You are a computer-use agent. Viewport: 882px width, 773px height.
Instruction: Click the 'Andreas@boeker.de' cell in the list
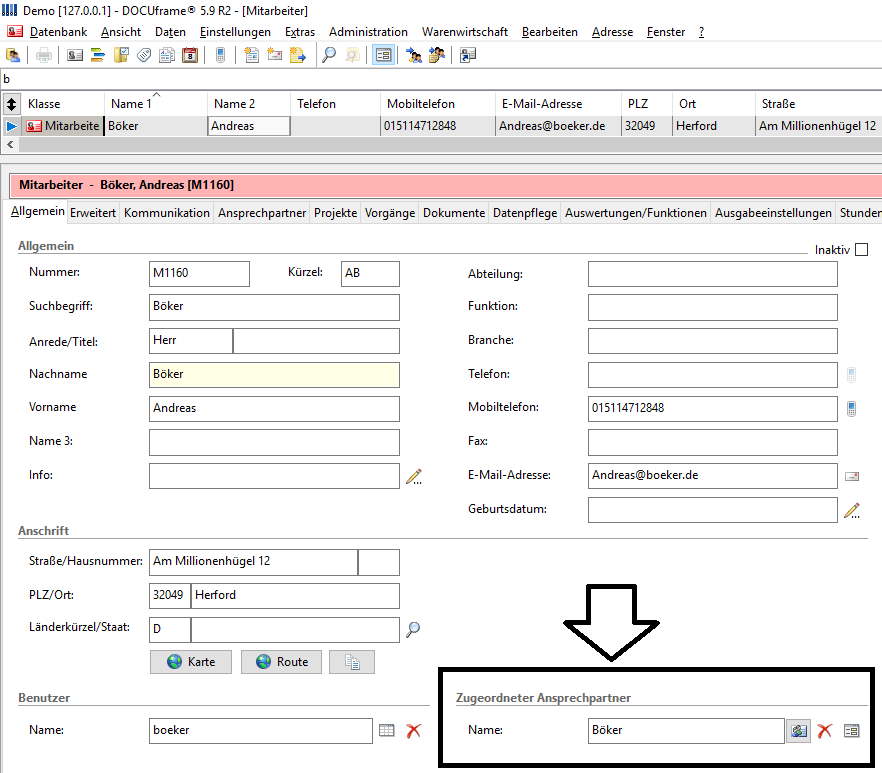click(558, 126)
